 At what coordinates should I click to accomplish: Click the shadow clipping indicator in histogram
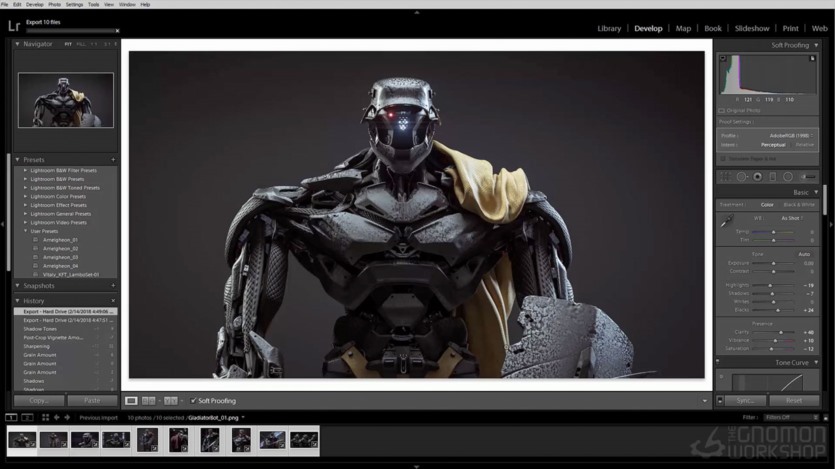click(723, 59)
